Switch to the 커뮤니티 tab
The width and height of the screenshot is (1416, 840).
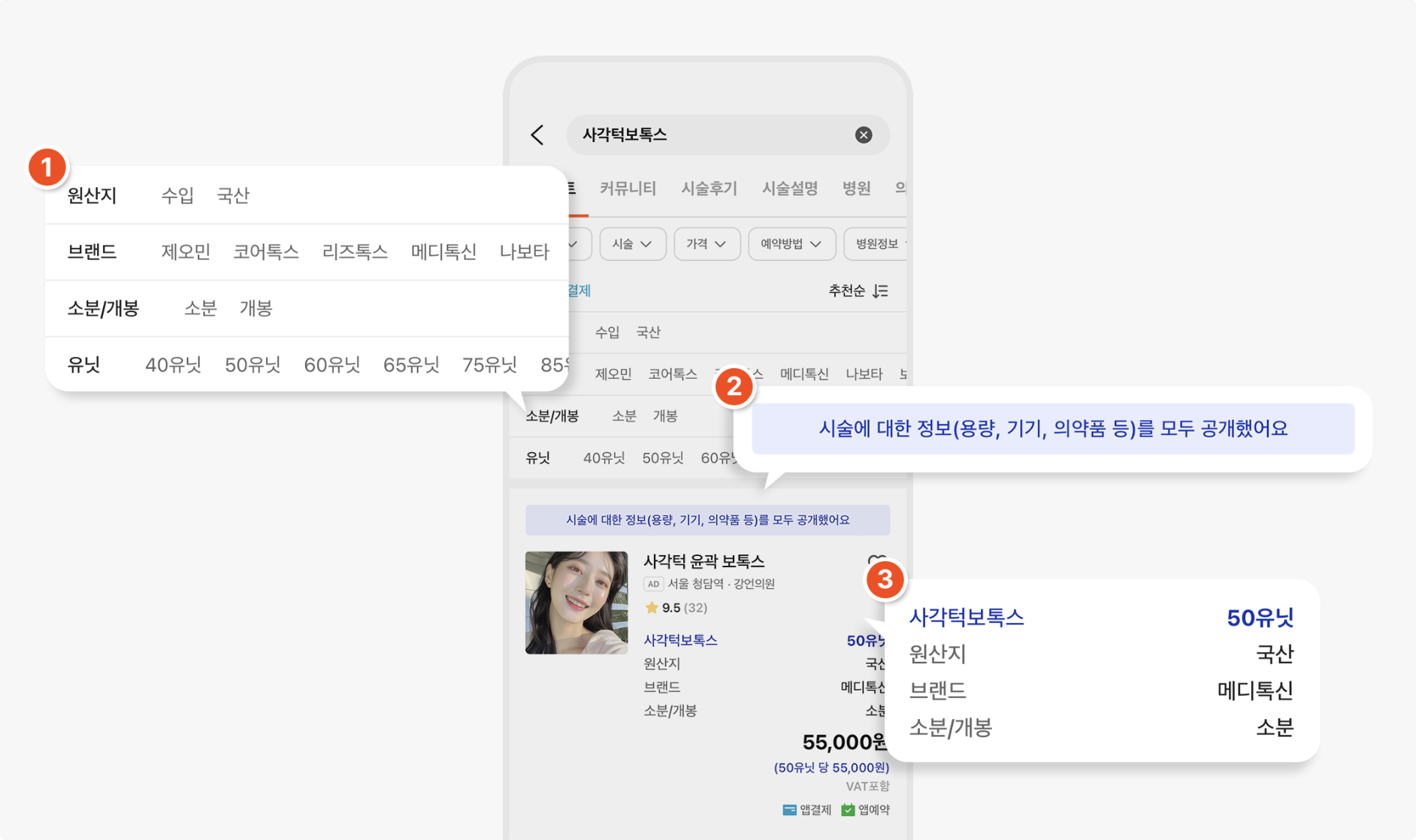628,188
